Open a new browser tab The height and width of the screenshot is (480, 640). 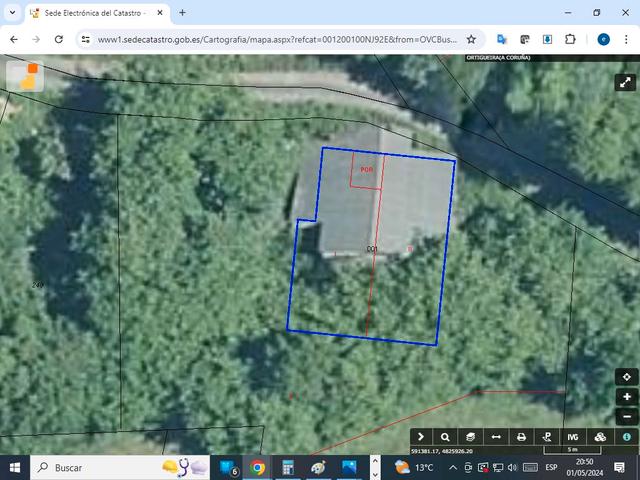pyautogui.click(x=182, y=13)
